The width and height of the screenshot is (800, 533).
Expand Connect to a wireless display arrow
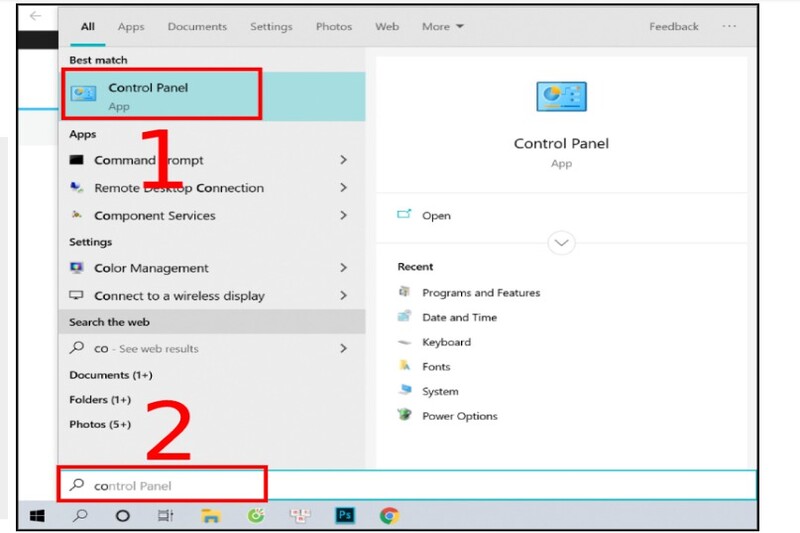(343, 295)
